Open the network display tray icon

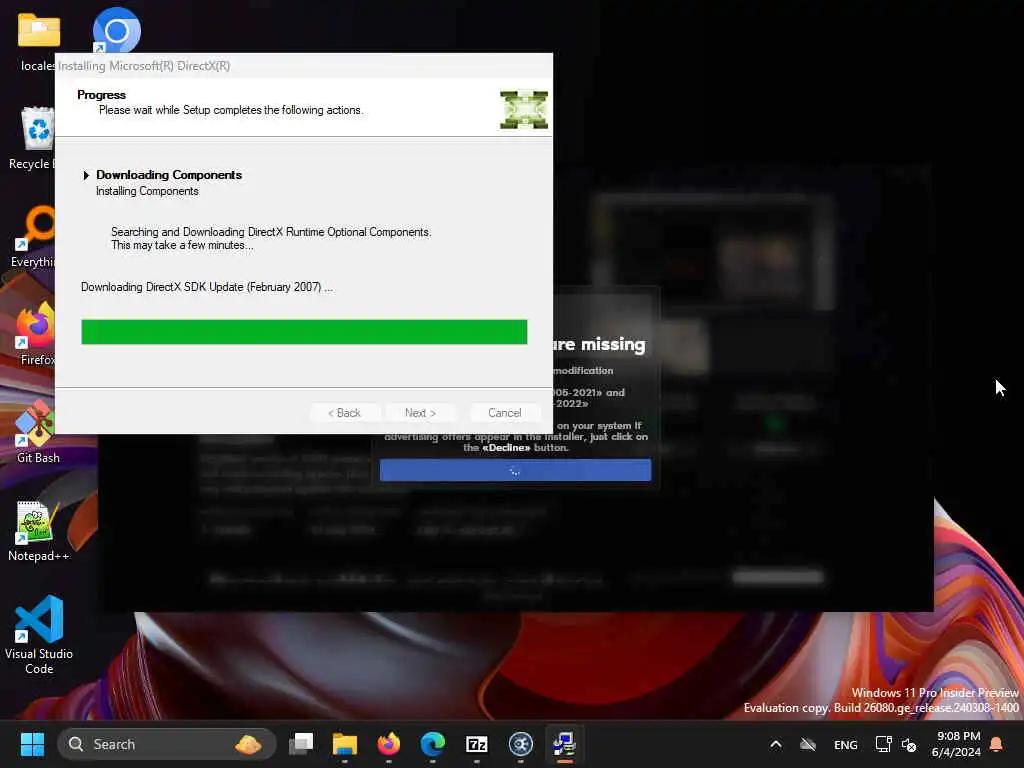coord(883,744)
